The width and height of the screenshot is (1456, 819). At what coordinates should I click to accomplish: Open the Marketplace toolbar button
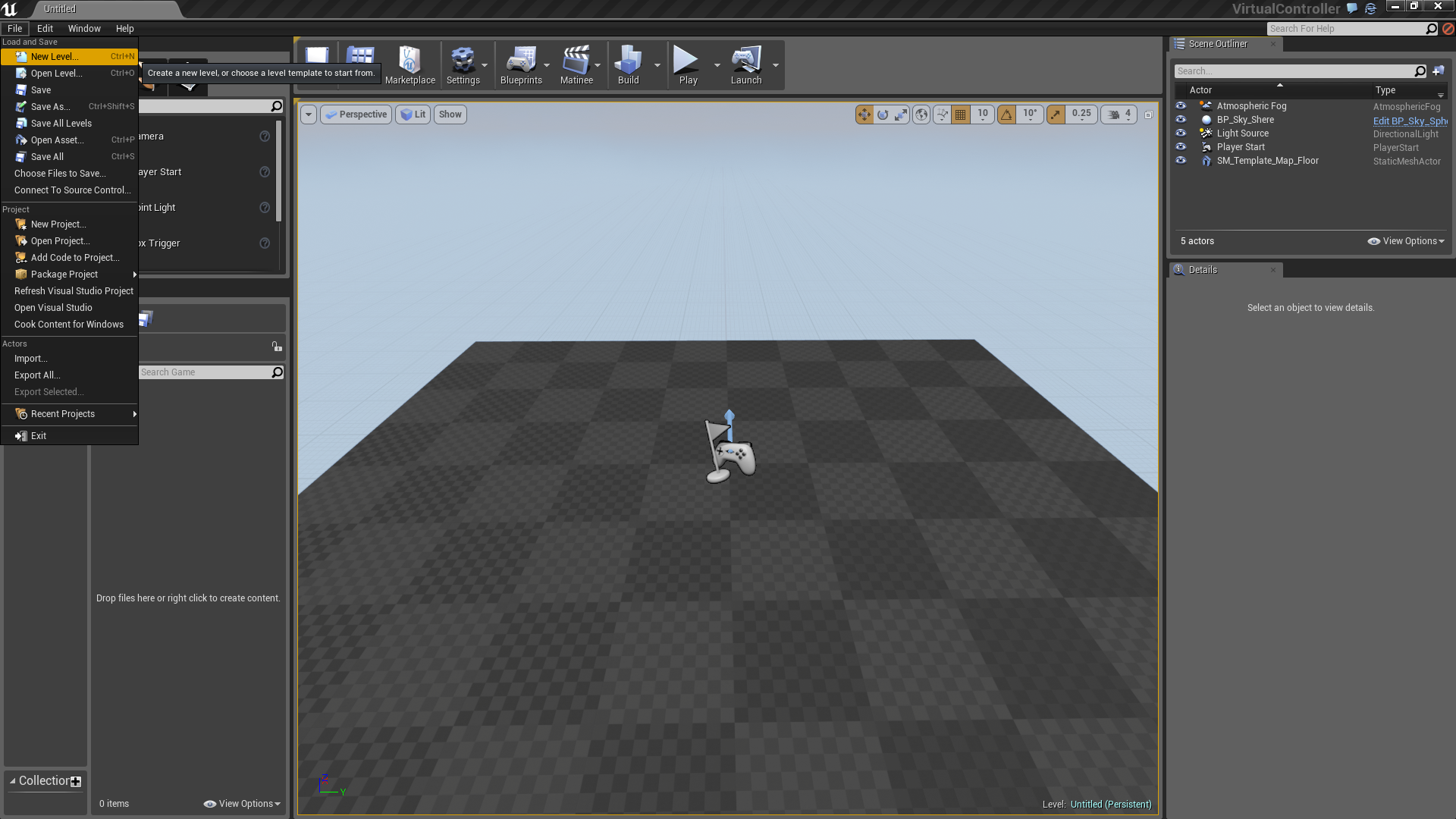click(x=409, y=65)
